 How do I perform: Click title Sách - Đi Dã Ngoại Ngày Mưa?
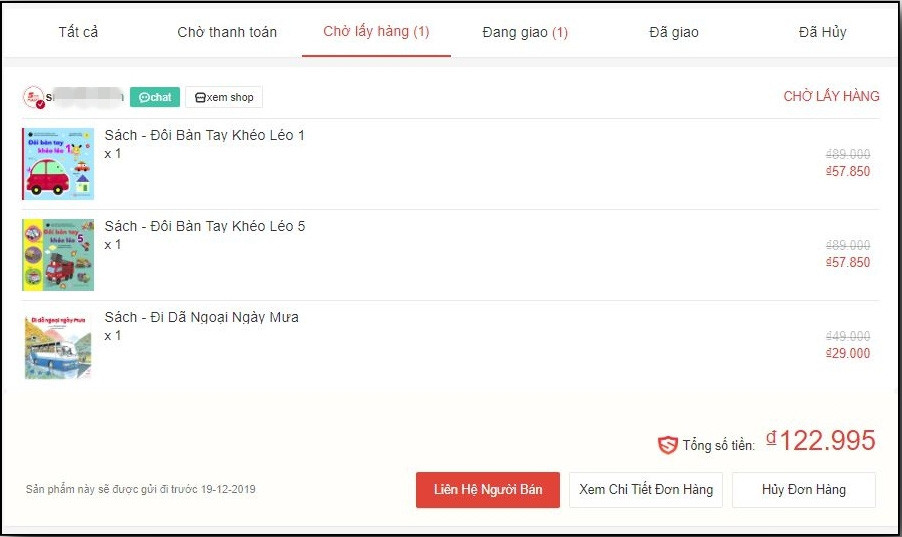click(201, 317)
